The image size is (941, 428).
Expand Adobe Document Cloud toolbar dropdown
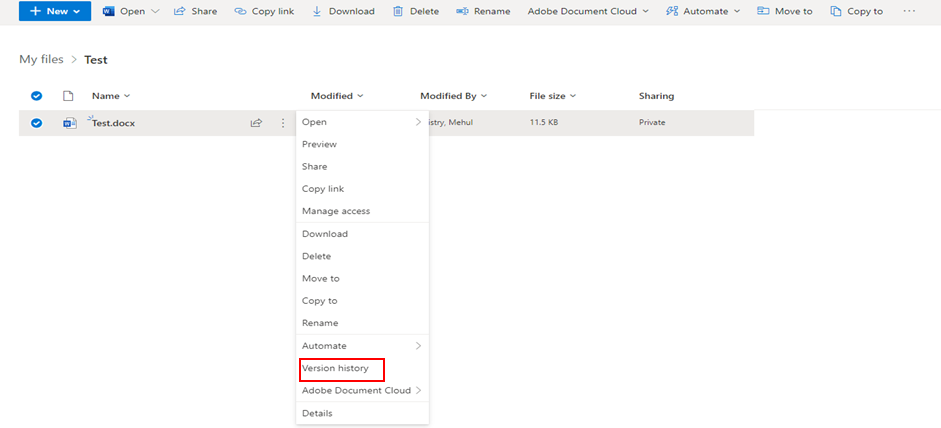point(645,11)
